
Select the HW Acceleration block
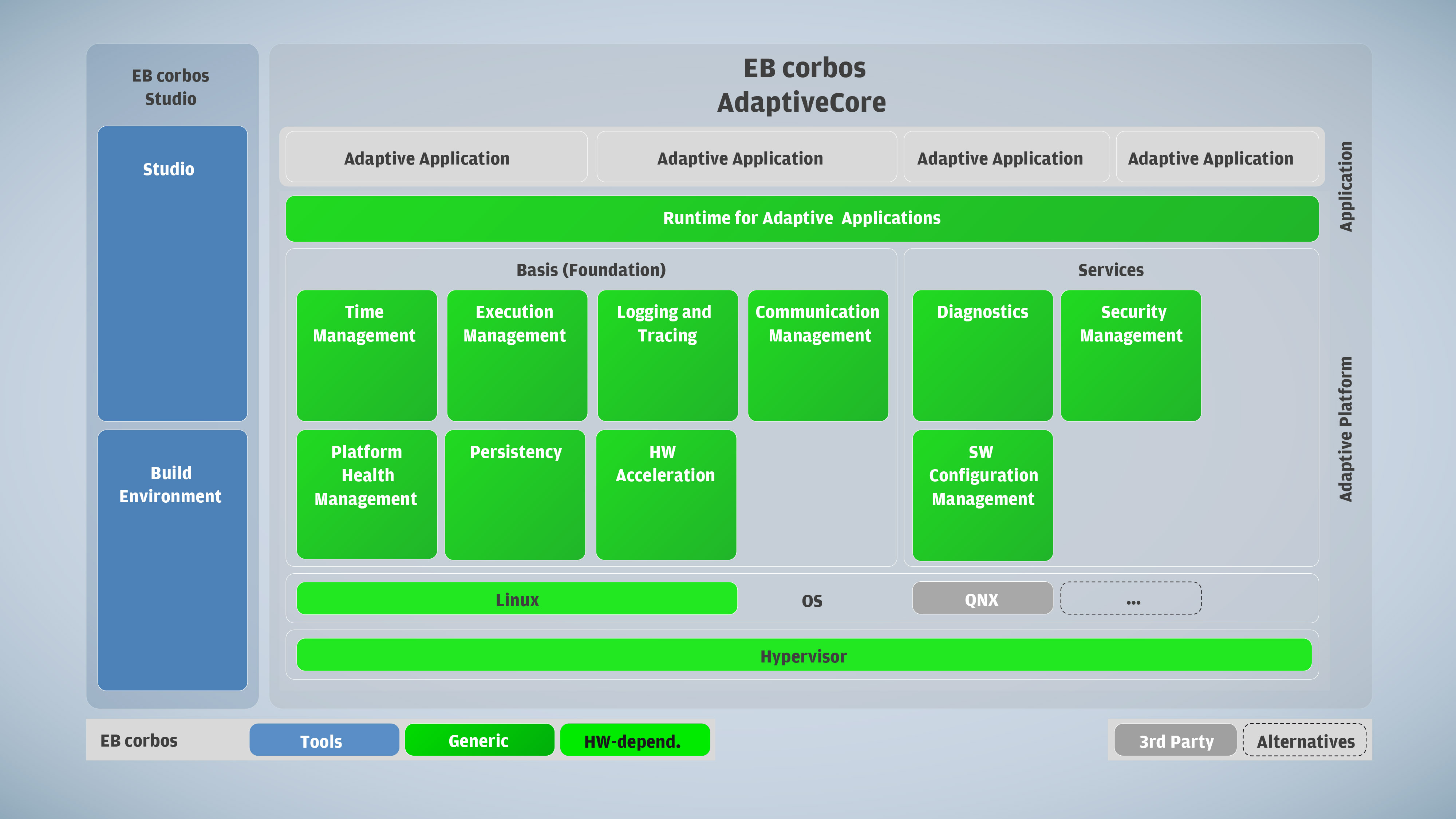[x=666, y=495]
